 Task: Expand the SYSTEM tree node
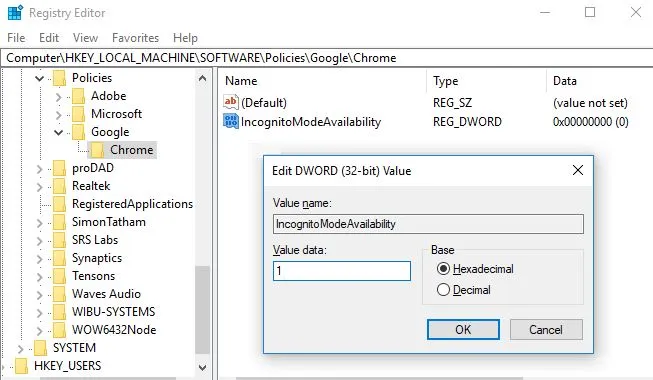(x=20, y=348)
